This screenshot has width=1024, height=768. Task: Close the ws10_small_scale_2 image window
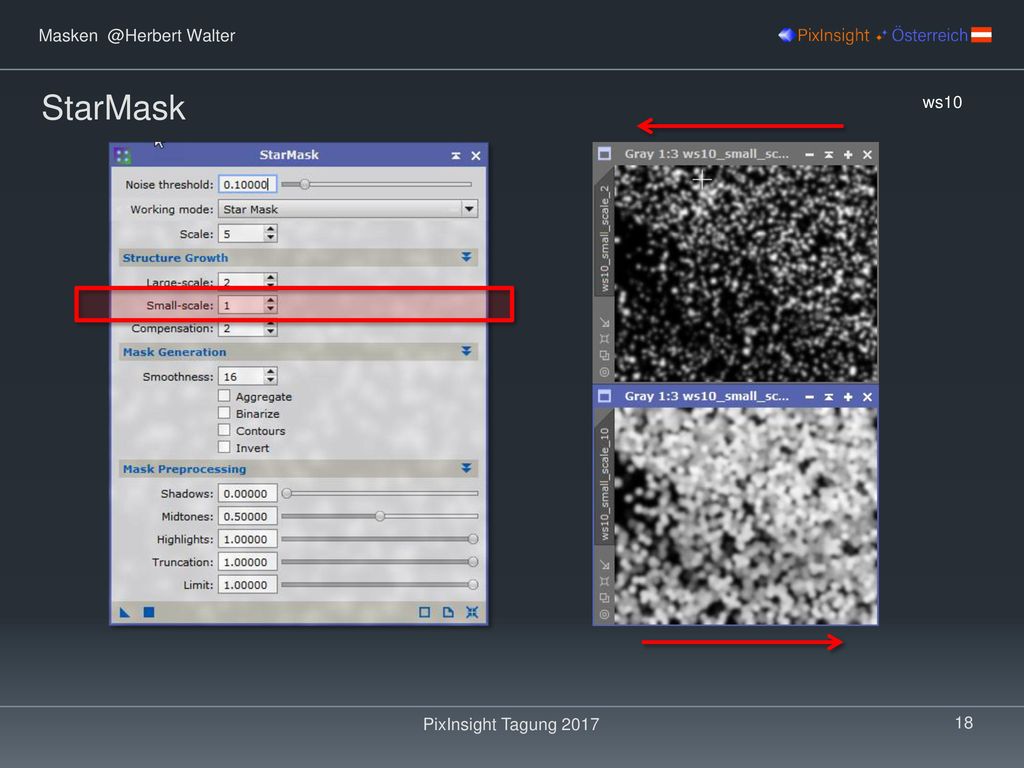[867, 155]
